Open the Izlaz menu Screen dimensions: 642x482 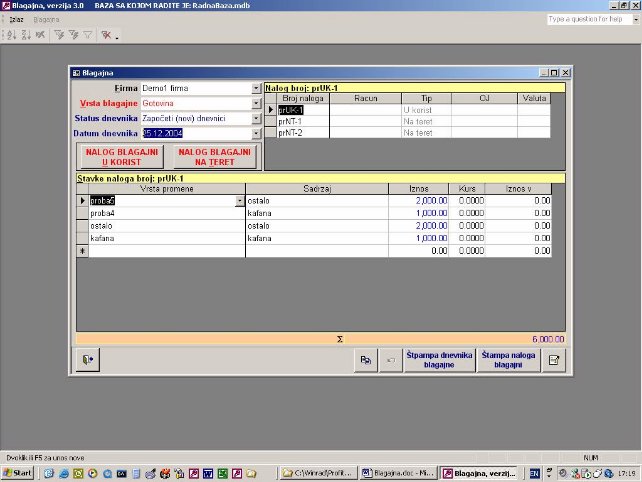(x=16, y=20)
